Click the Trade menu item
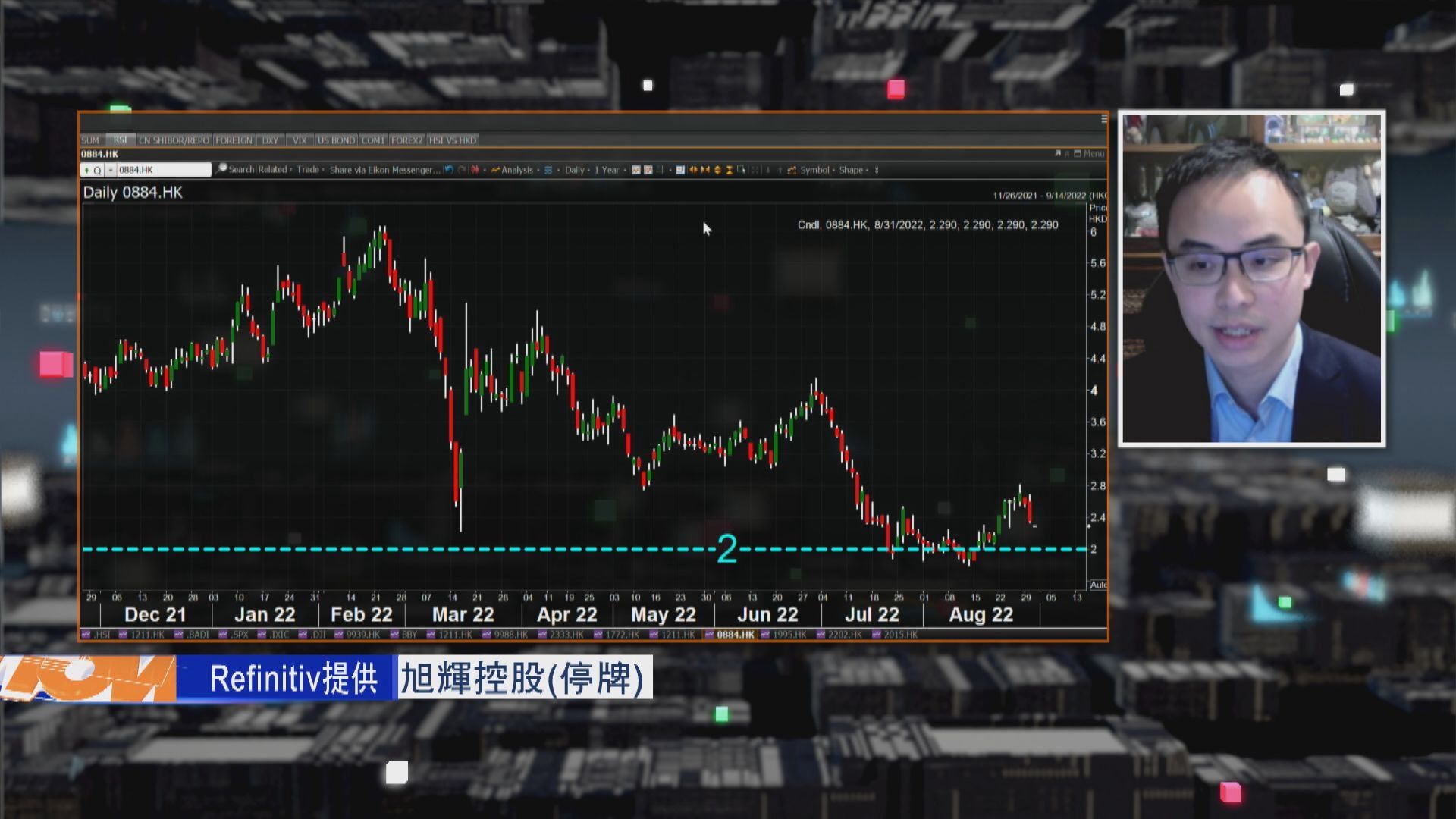The image size is (1456, 819). pos(309,170)
